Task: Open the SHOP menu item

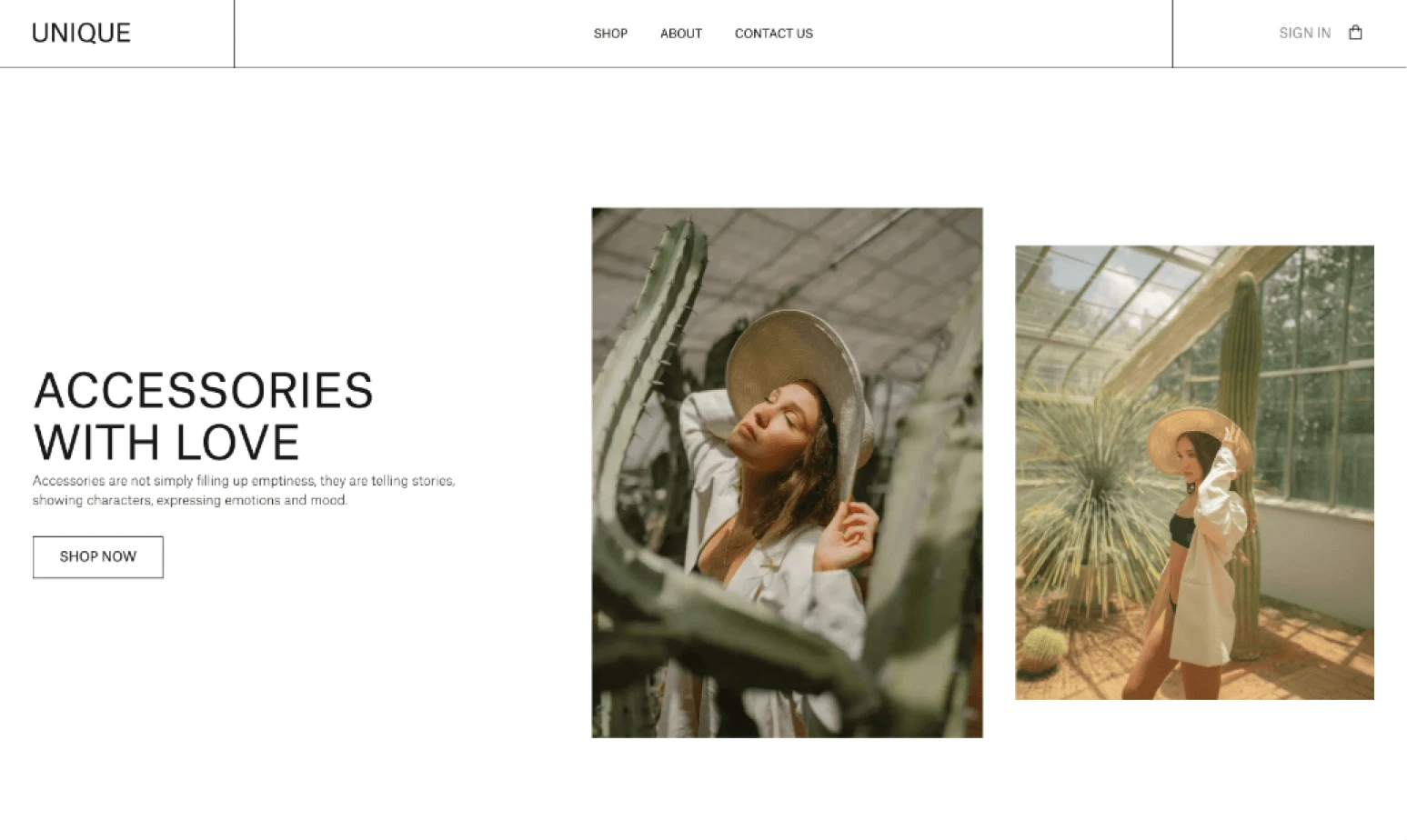Action: 610,34
